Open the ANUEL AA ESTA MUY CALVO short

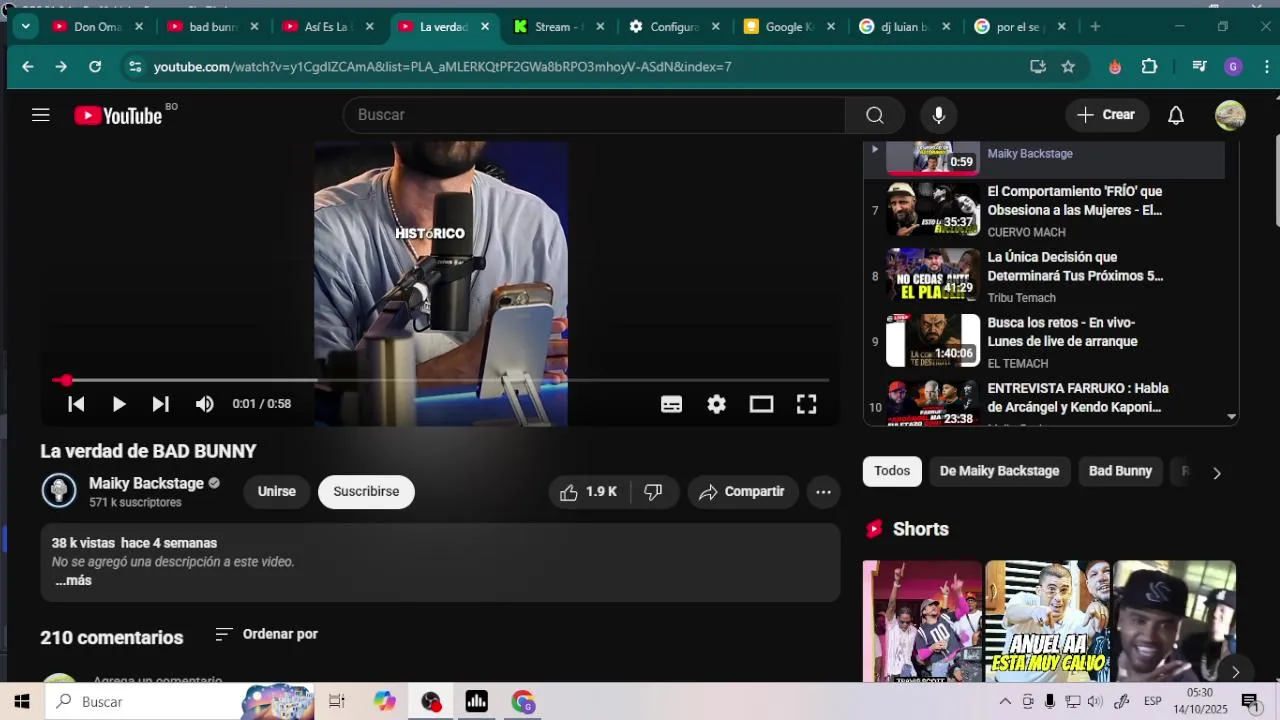pyautogui.click(x=1047, y=621)
